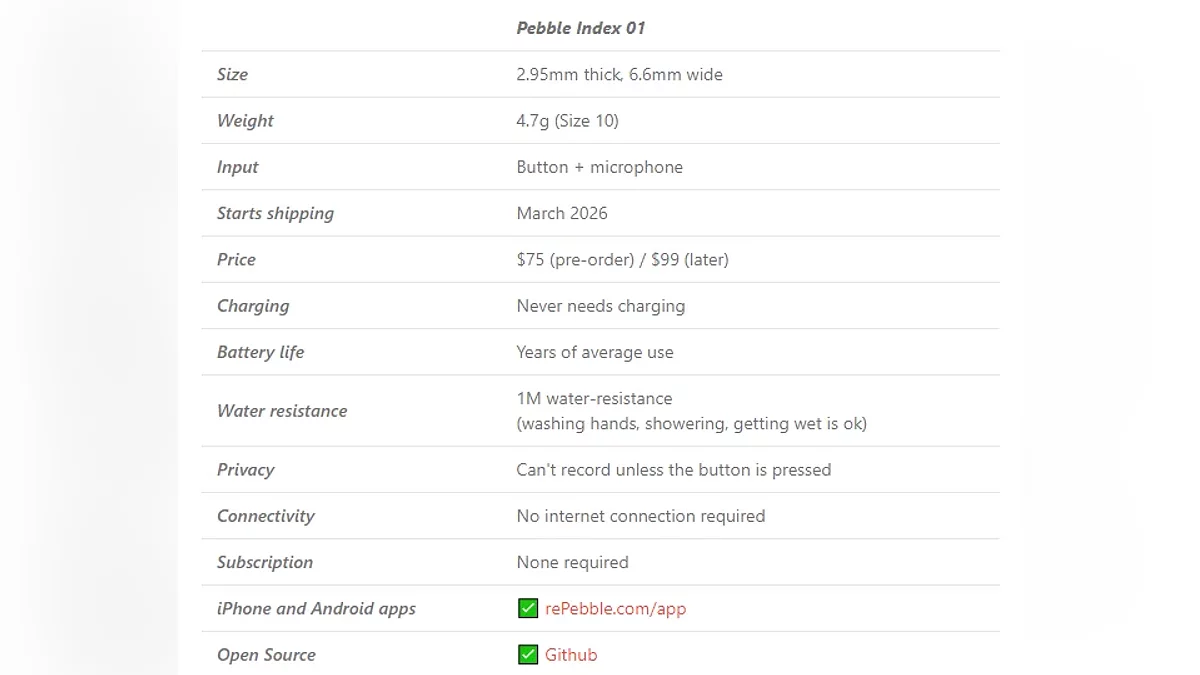The image size is (1200, 675).
Task: Click the Charging row label
Action: click(x=253, y=306)
